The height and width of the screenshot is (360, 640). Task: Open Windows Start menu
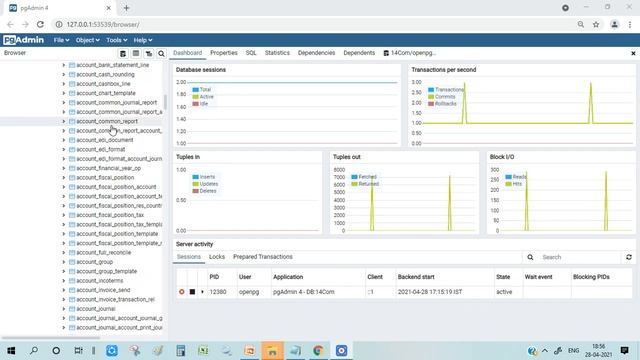(11, 351)
